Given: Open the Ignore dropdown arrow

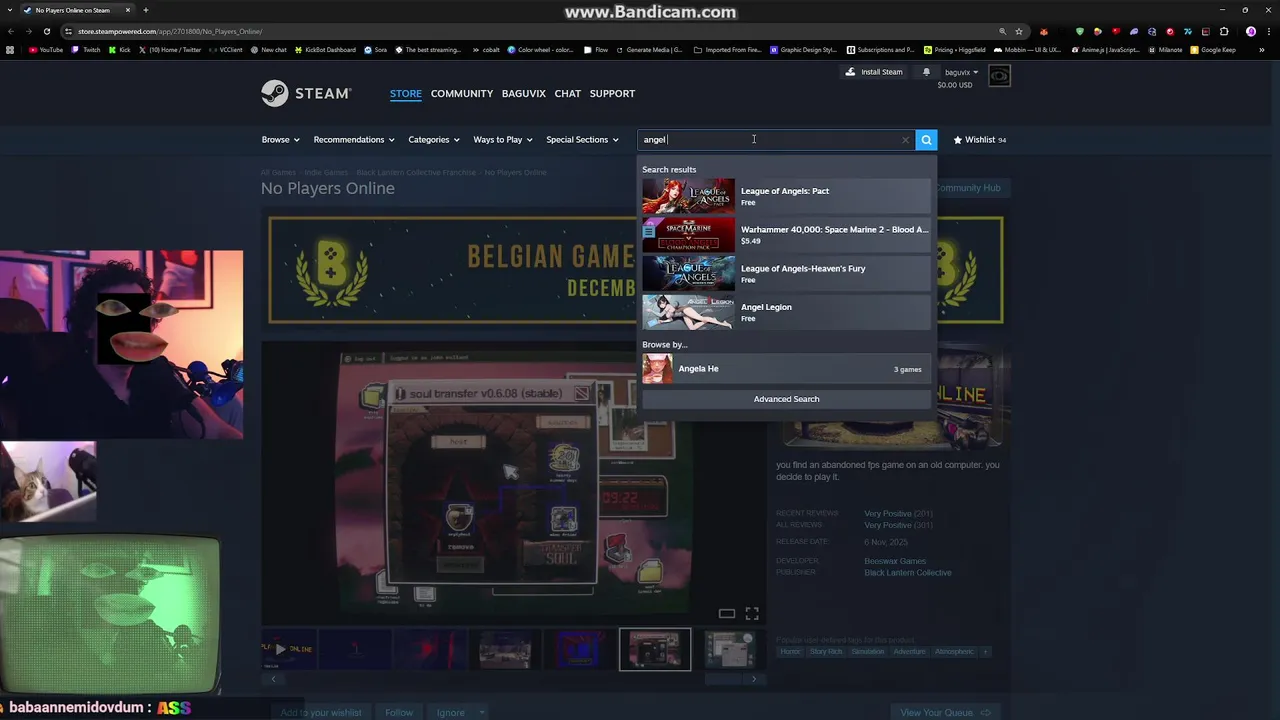Looking at the screenshot, I should coord(482,713).
